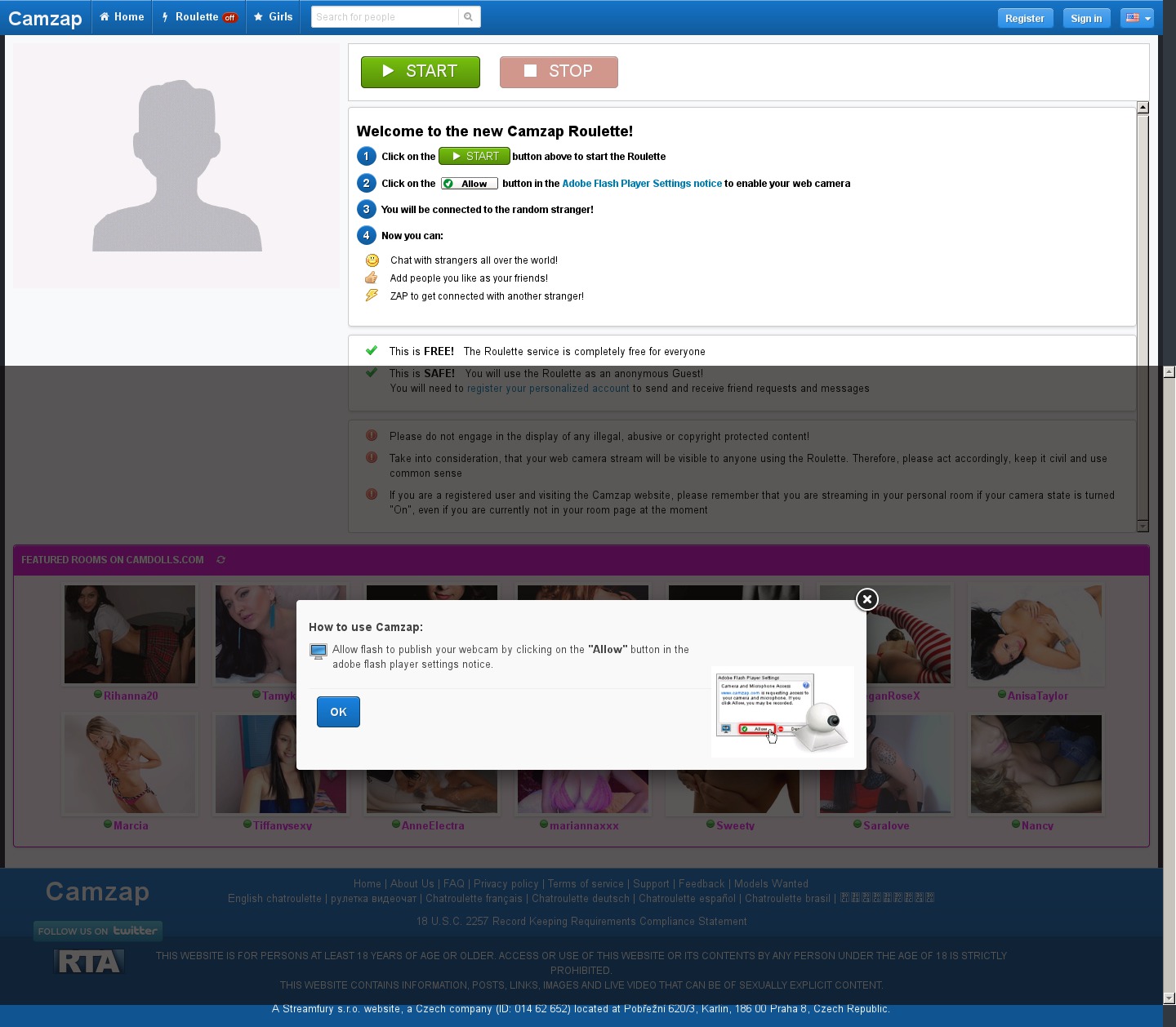The image size is (1176, 1027).
Task: Open the Girls menu item
Action: pos(274,17)
